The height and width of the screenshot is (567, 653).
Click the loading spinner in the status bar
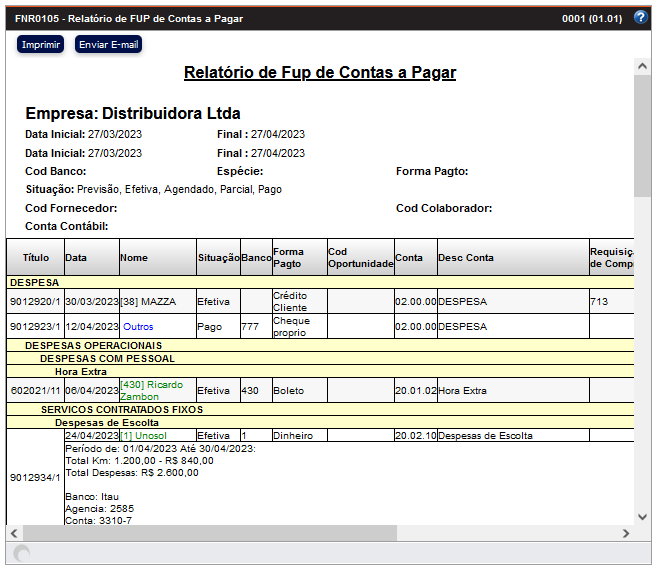22,554
